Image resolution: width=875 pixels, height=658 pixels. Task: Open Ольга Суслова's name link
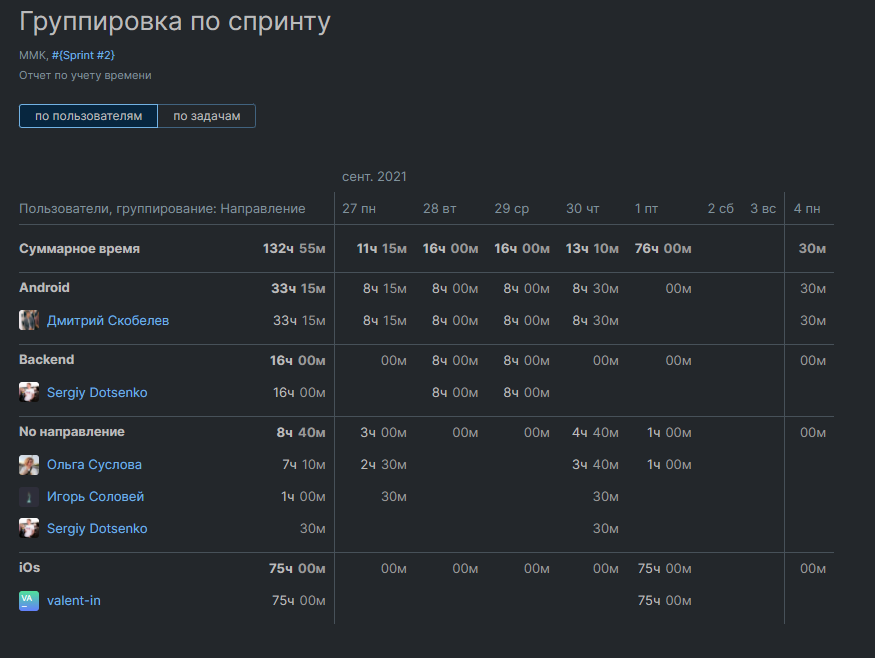coord(94,465)
